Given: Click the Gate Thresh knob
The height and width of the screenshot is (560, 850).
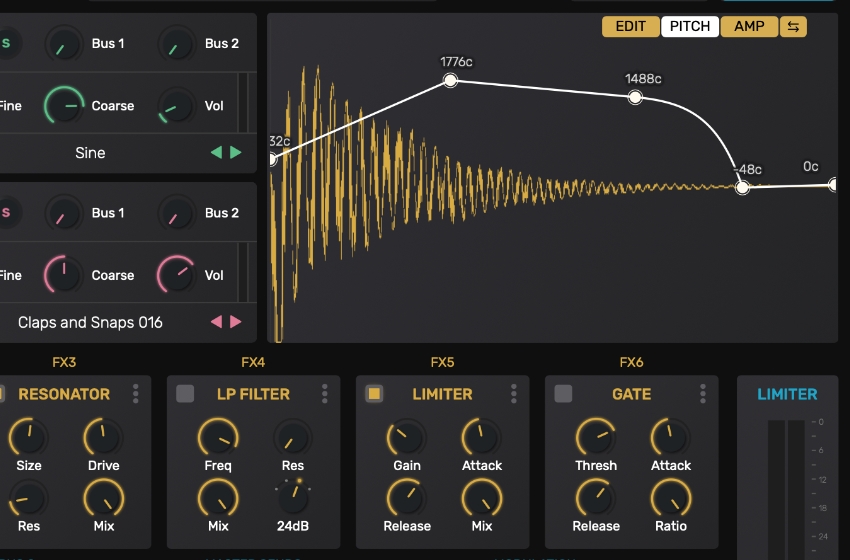Looking at the screenshot, I should 596,437.
